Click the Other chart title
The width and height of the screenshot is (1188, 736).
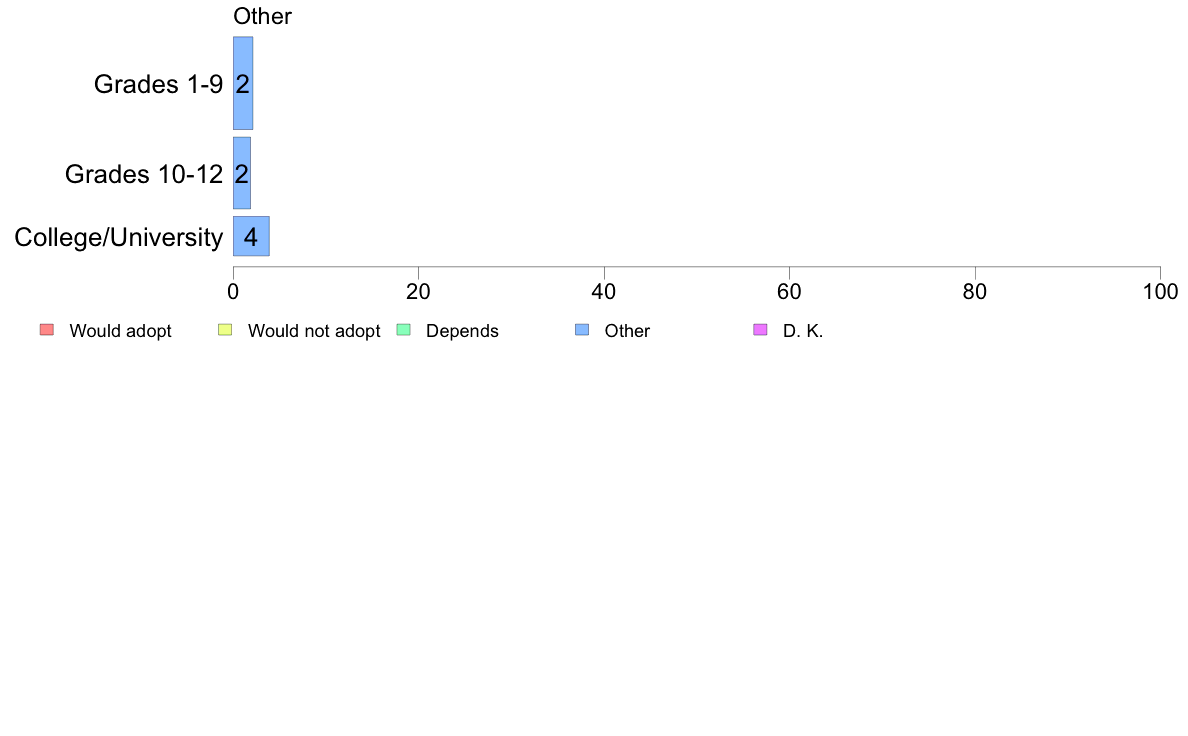click(x=262, y=16)
